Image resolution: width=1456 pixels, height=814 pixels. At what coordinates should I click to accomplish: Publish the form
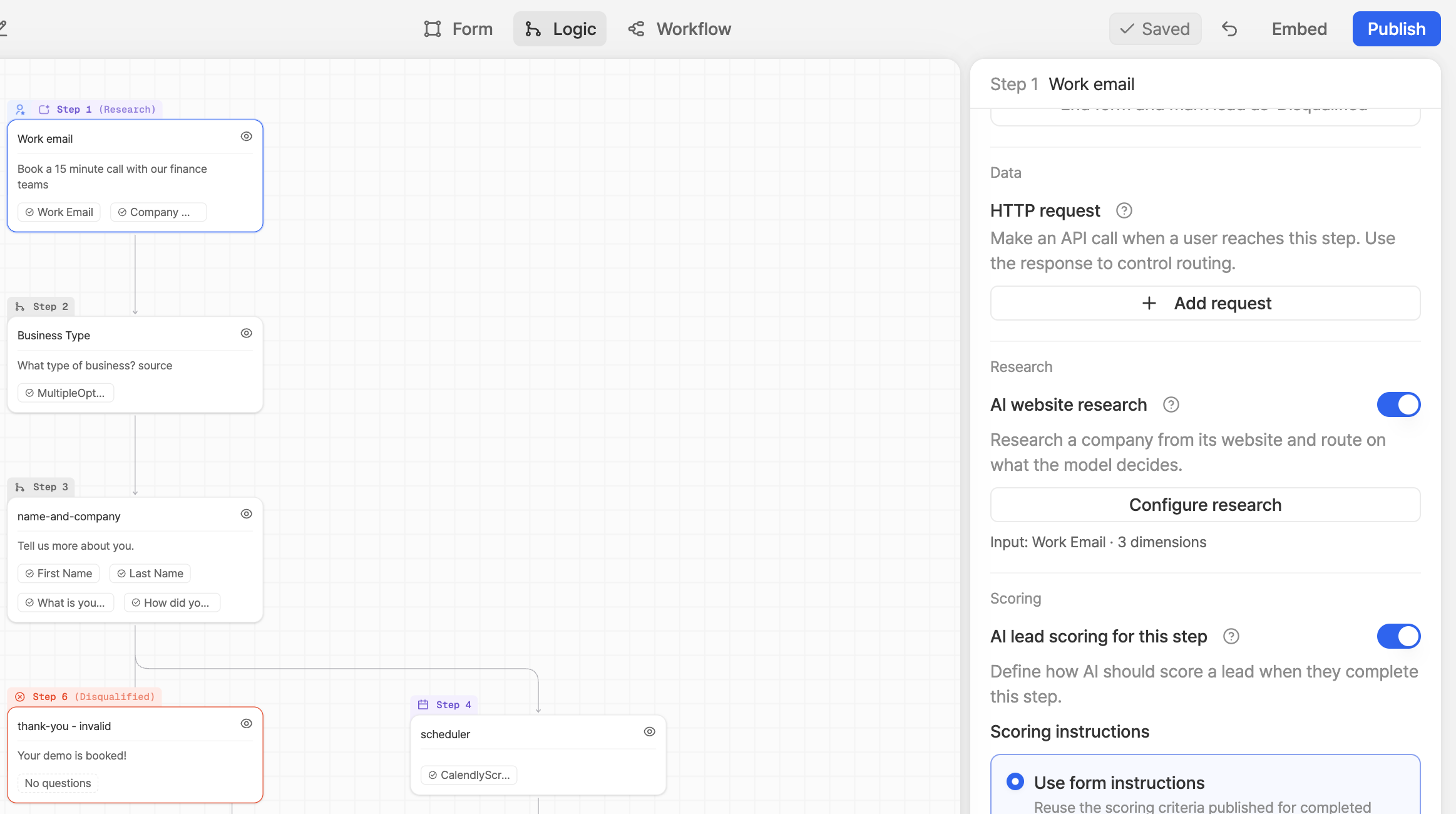tap(1397, 29)
